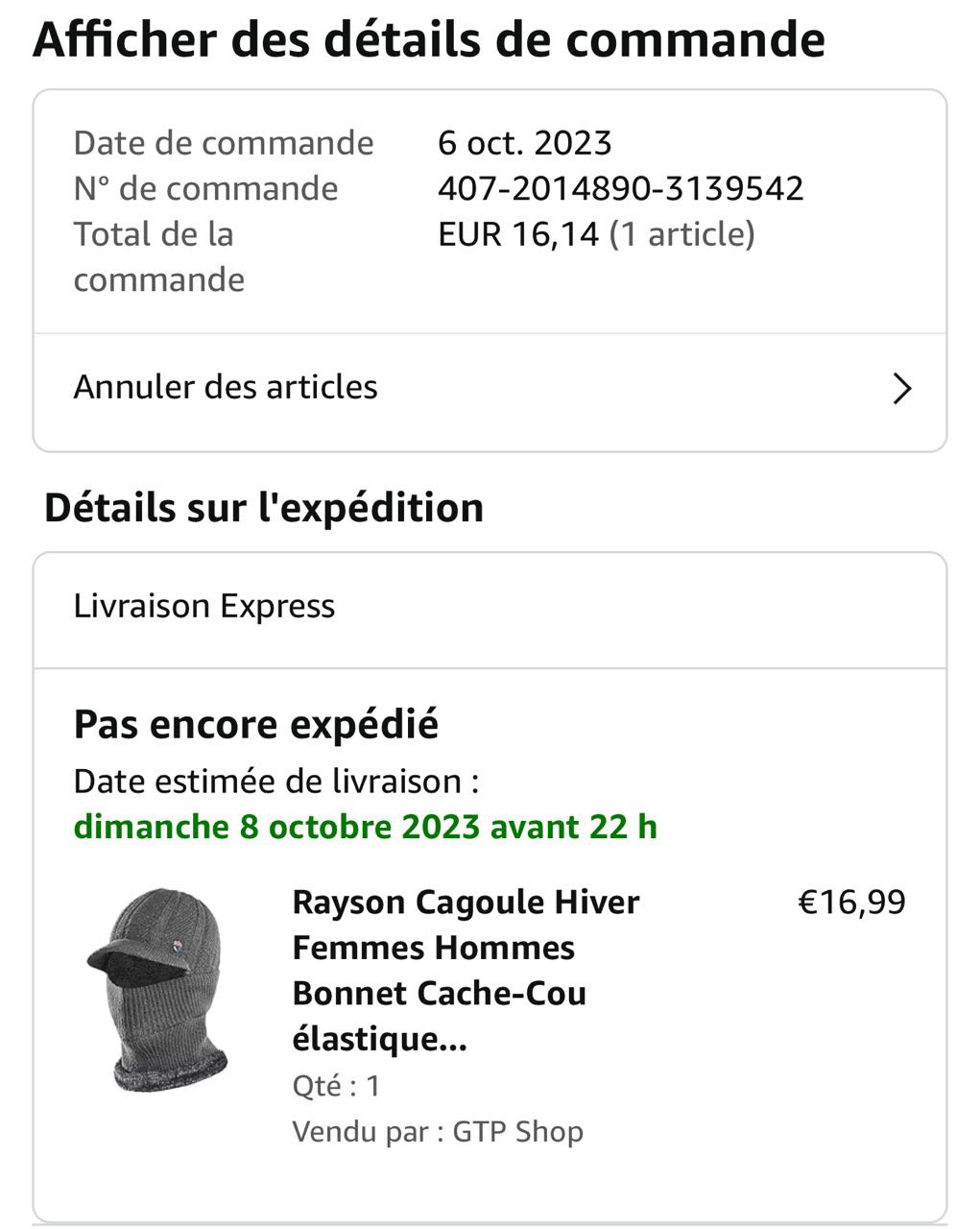Click the Détails sur l'expédition heading
The height and width of the screenshot is (1229, 980).
[x=264, y=508]
